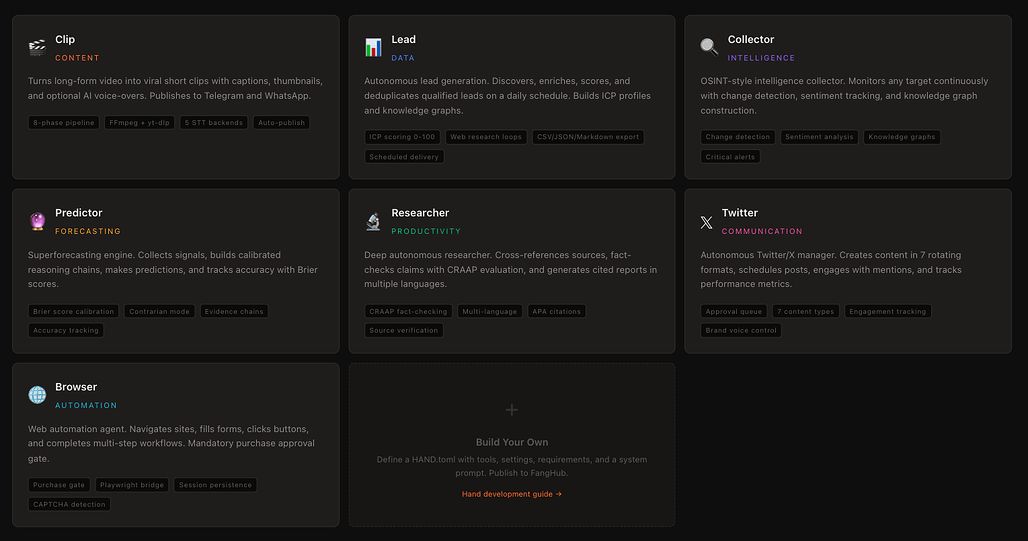Open the Hand development guide link
This screenshot has height=541, width=1028.
pyautogui.click(x=512, y=494)
